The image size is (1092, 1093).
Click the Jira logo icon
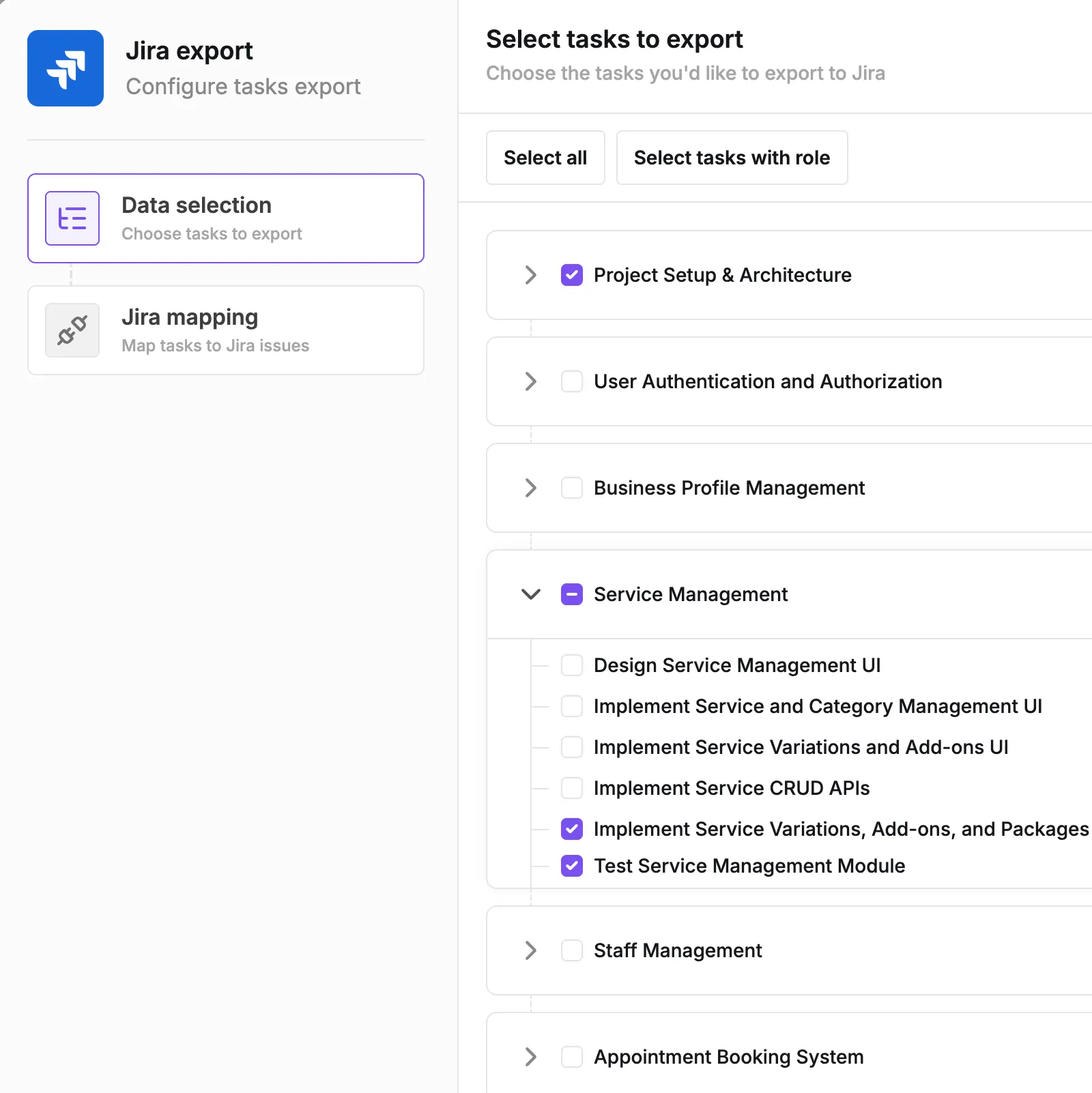(66, 68)
